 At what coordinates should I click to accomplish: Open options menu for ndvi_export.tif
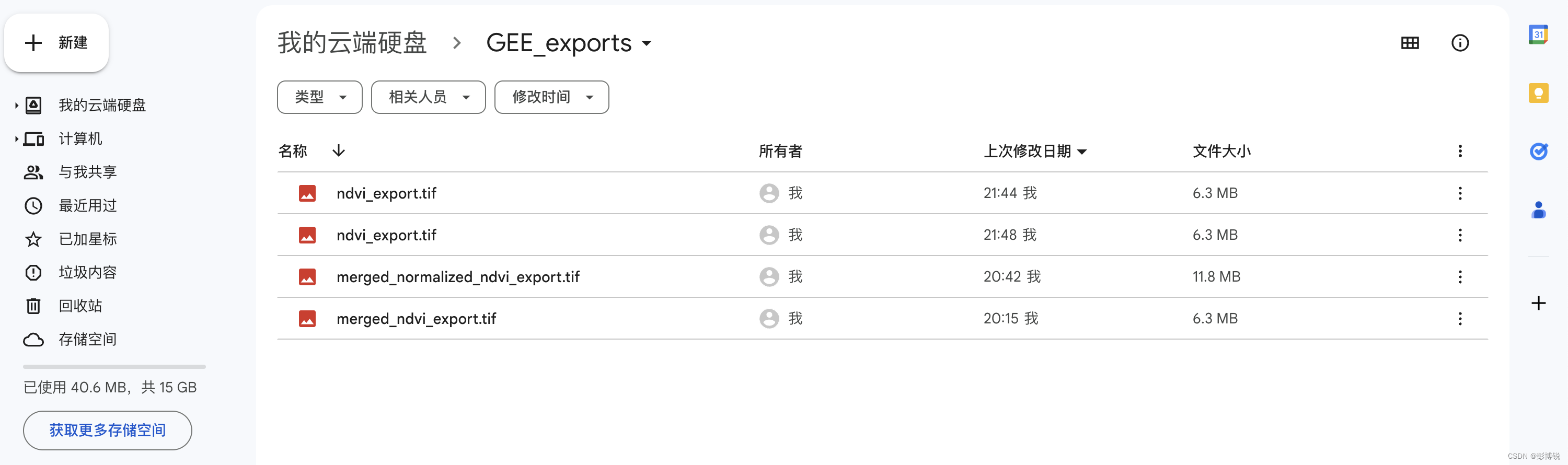pyautogui.click(x=1460, y=193)
